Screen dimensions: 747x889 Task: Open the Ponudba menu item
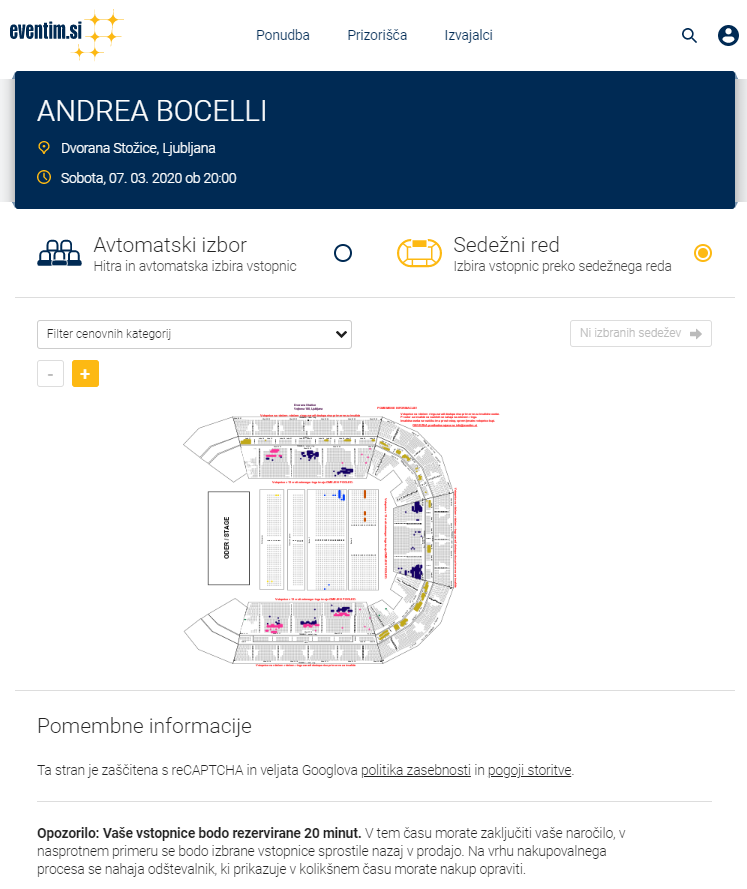[283, 35]
